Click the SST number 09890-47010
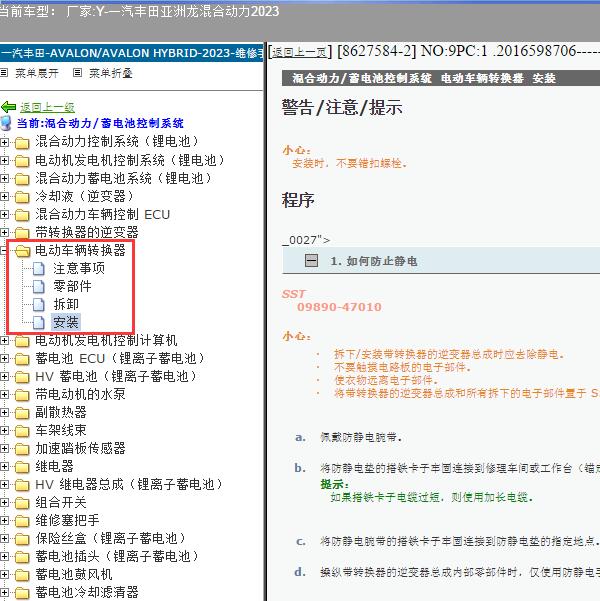 click(339, 307)
